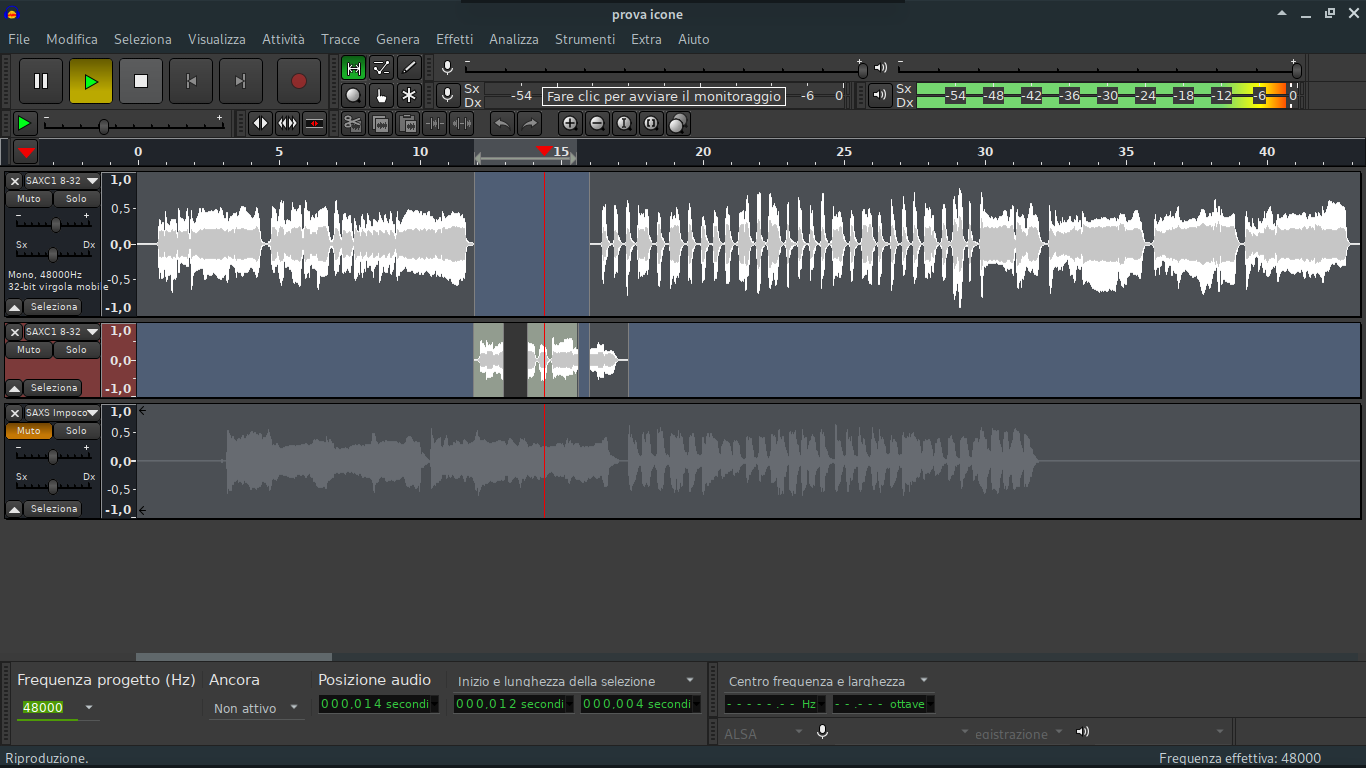Collapse the SAXS Impoco track
1366x768 pixels.
[x=14, y=509]
